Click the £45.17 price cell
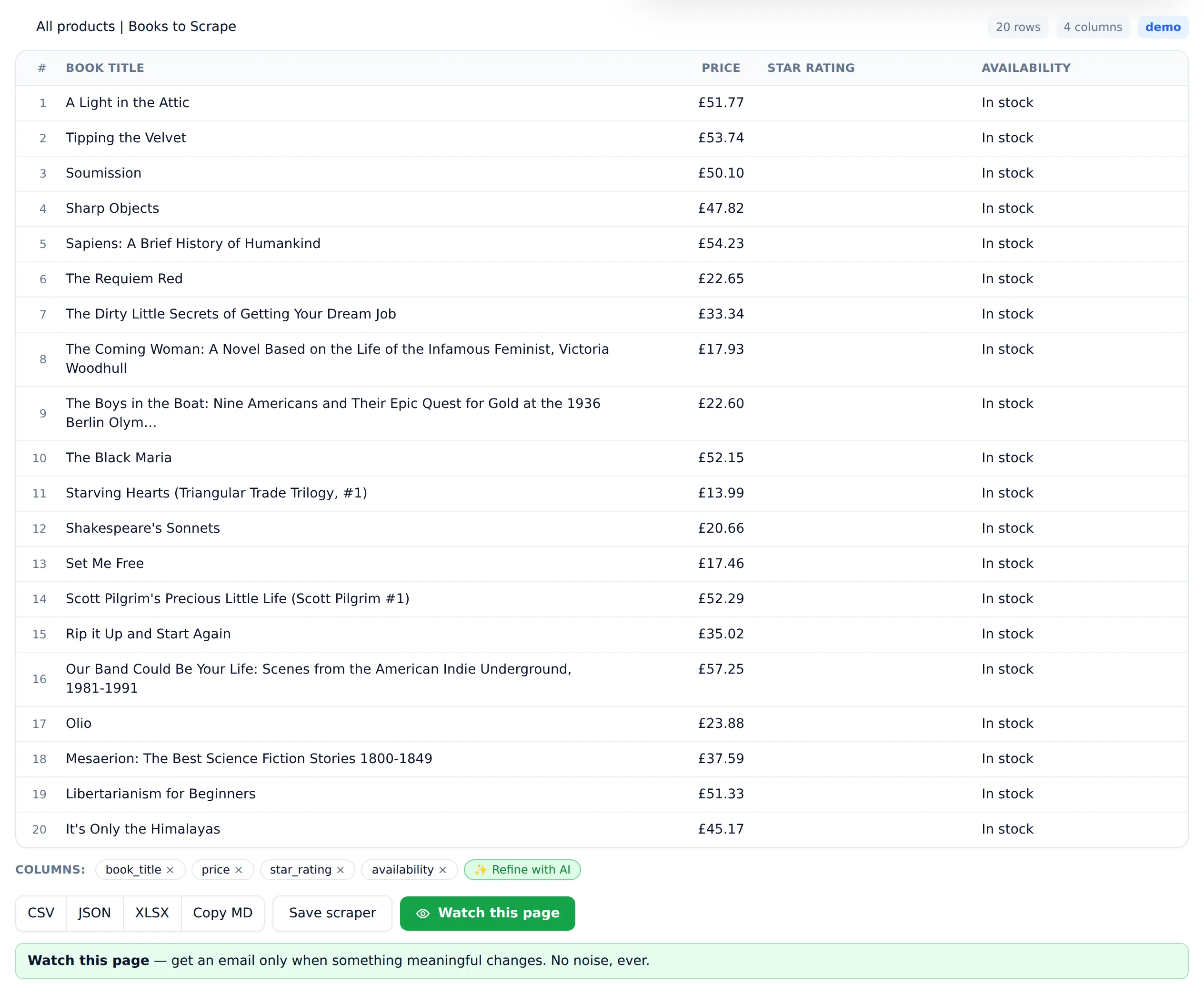This screenshot has height=994, width=1204. (x=721, y=829)
